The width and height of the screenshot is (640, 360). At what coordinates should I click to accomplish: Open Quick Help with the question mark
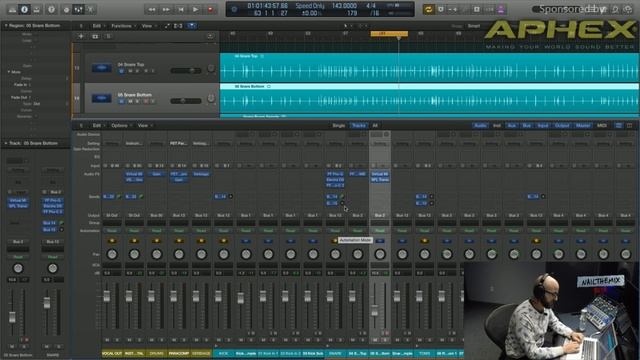(51, 9)
